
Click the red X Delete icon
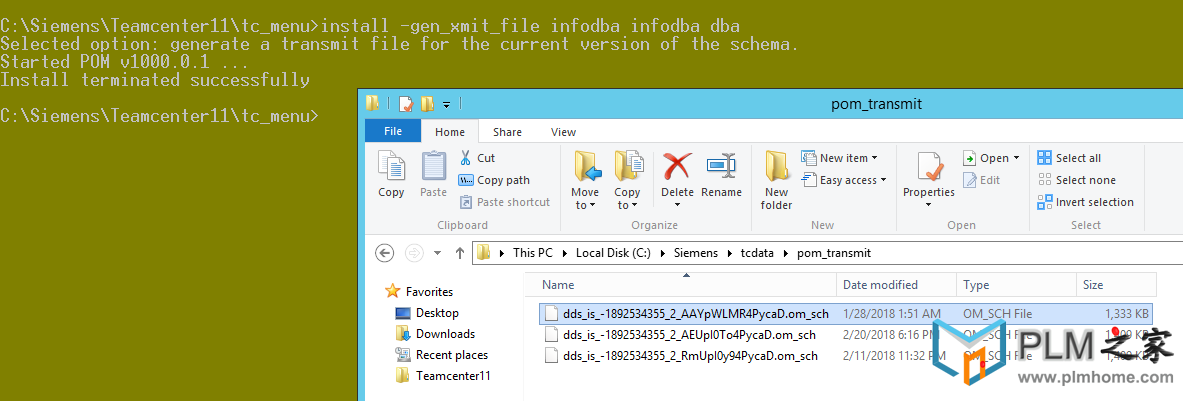[x=678, y=164]
